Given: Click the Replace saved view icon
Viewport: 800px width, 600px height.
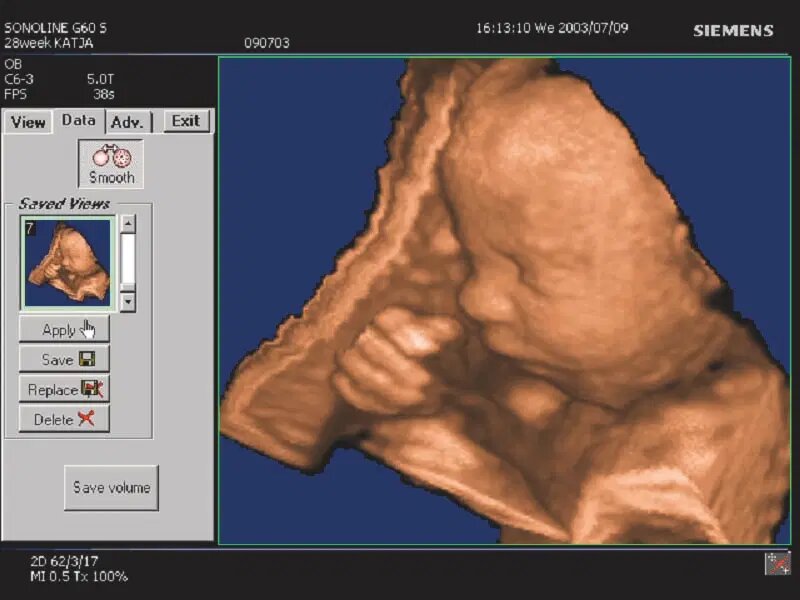Looking at the screenshot, I should click(93, 389).
